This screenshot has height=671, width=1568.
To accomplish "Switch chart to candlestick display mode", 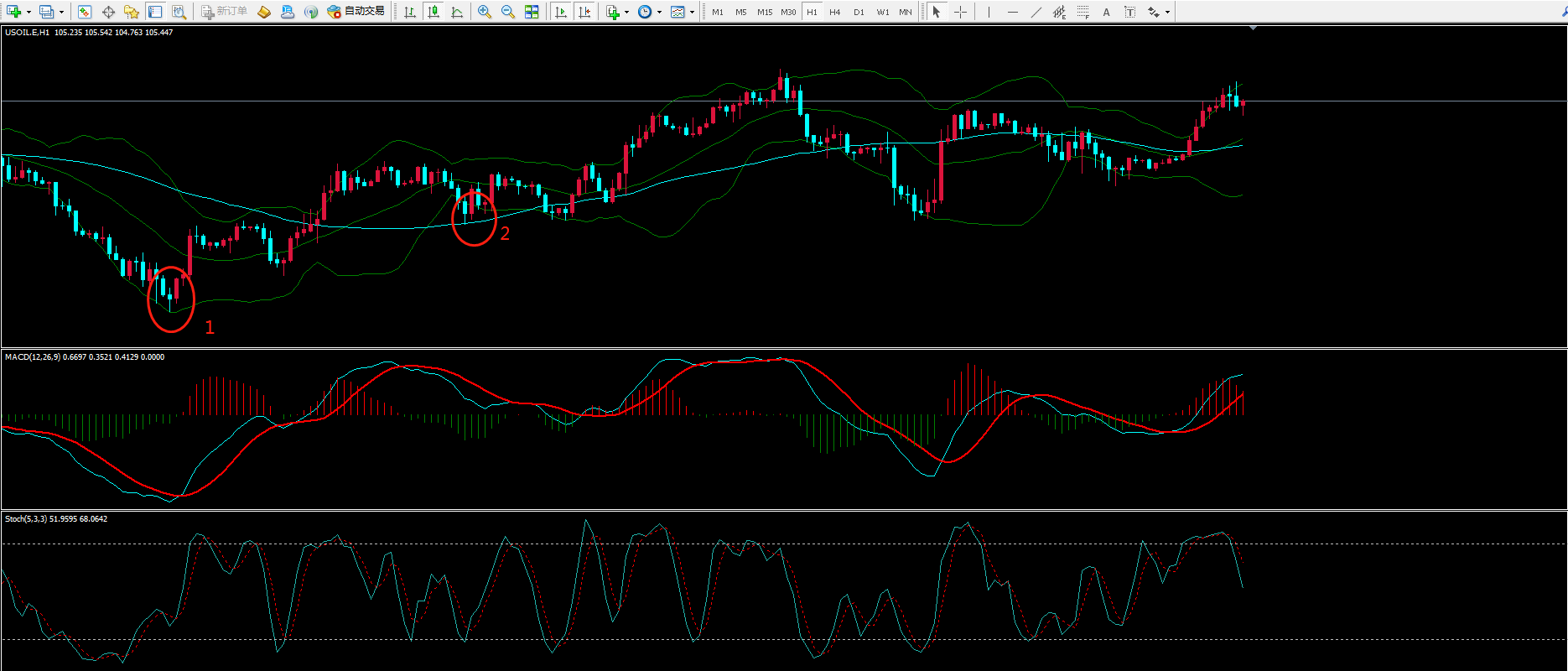I will click(434, 12).
